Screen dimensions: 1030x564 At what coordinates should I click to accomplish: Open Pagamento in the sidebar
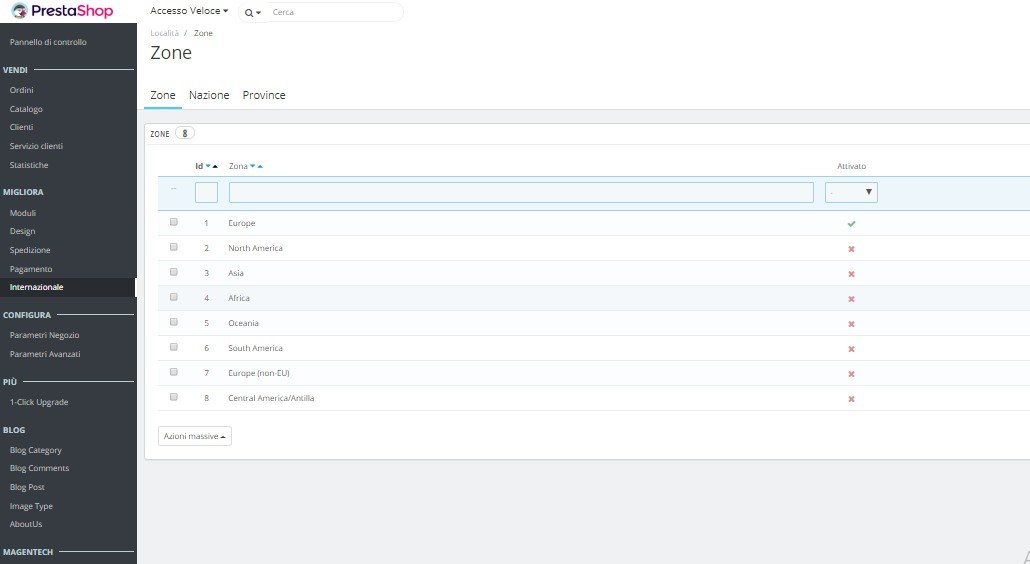pos(31,269)
